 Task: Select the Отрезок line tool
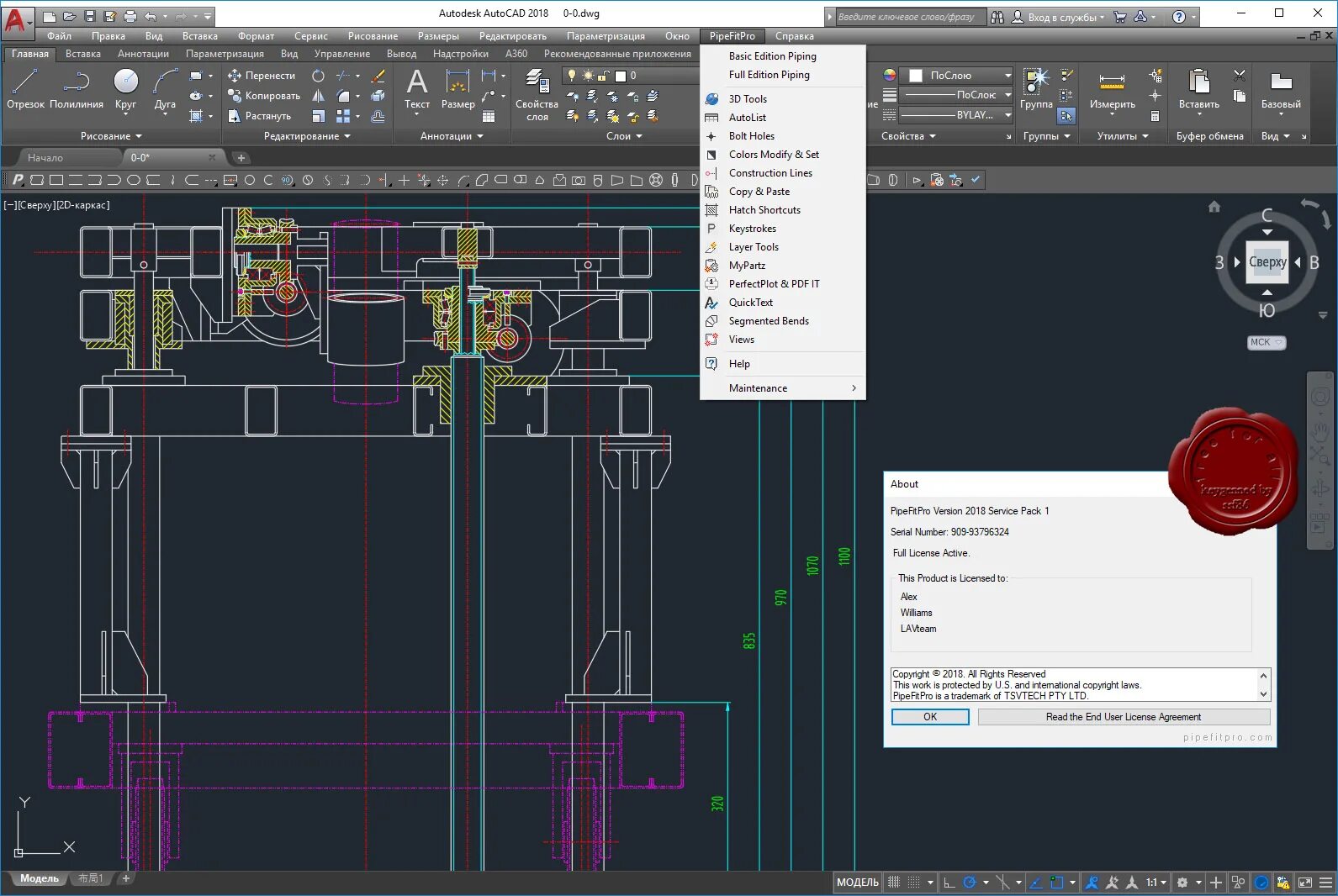pyautogui.click(x=25, y=89)
